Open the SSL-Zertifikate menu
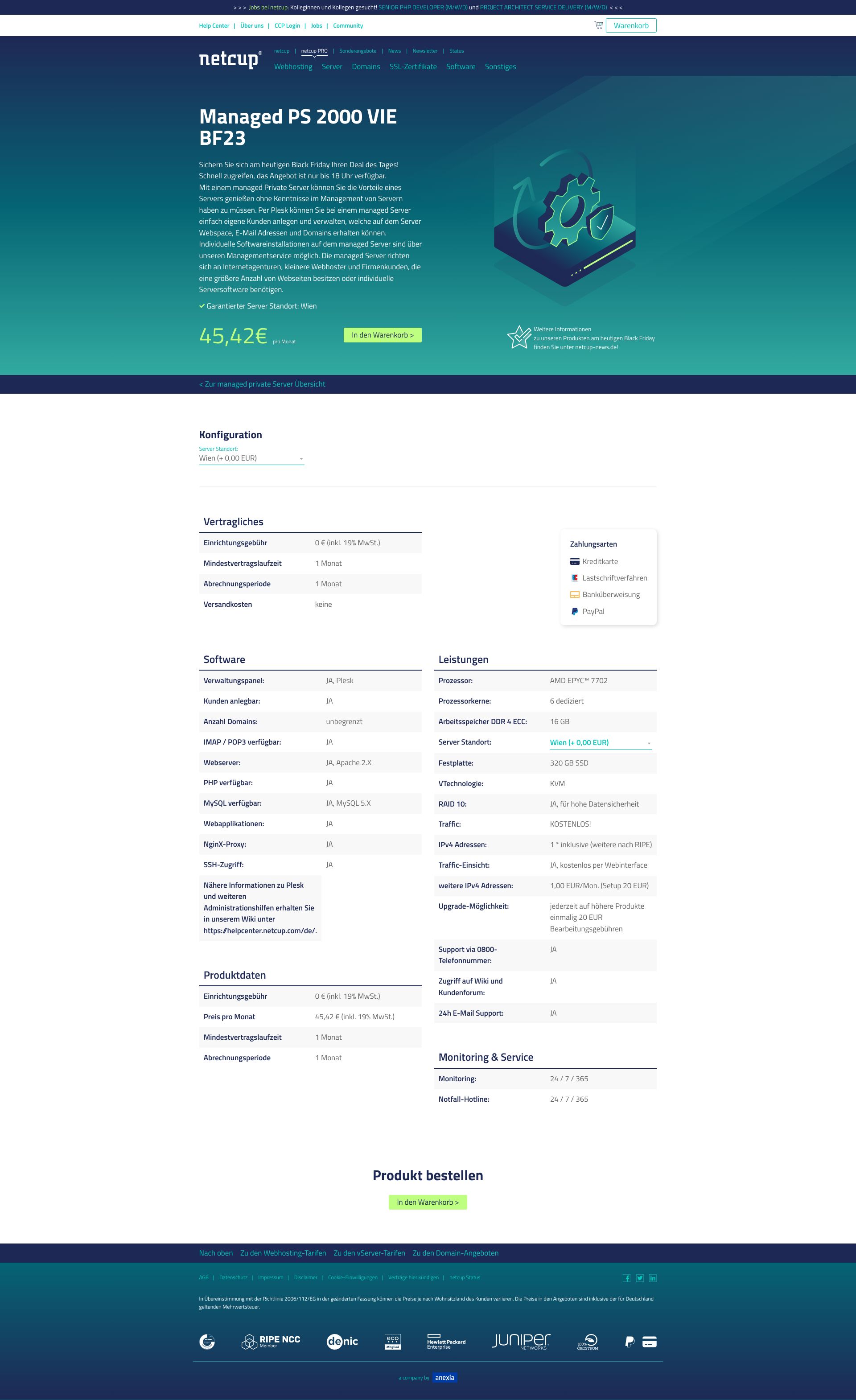Screen dimensions: 856x1400 point(413,66)
